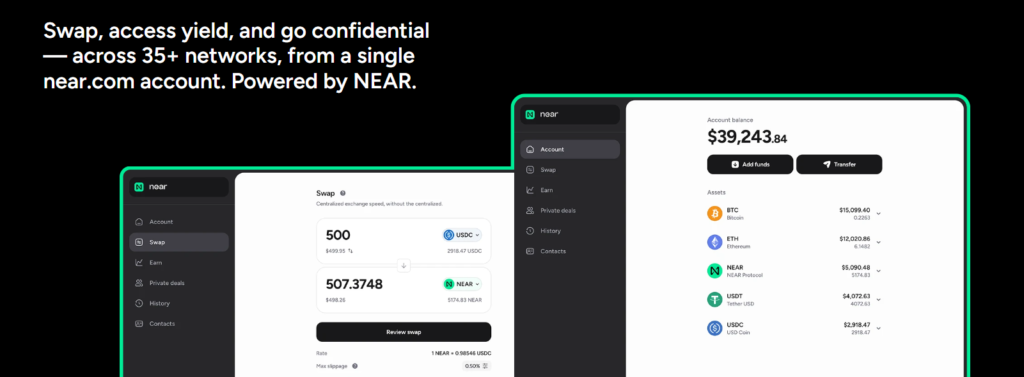Click the $5,090.48 NEAR value
The height and width of the screenshot is (377, 1024).
tap(856, 267)
